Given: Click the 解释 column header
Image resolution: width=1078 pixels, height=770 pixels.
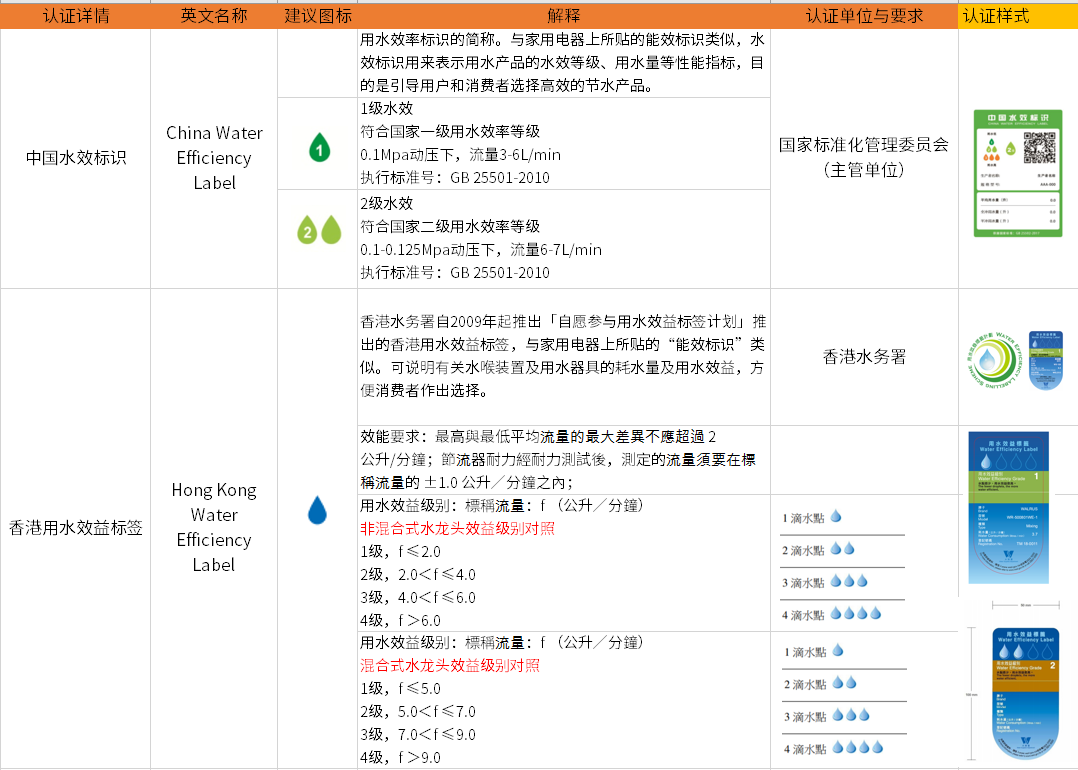Looking at the screenshot, I should 564,15.
